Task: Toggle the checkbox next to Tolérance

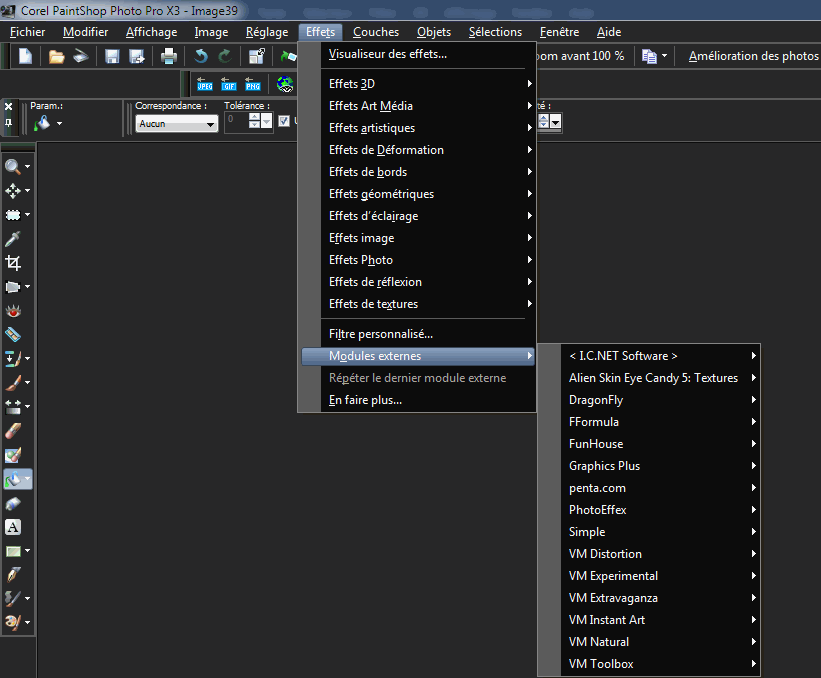Action: 284,122
